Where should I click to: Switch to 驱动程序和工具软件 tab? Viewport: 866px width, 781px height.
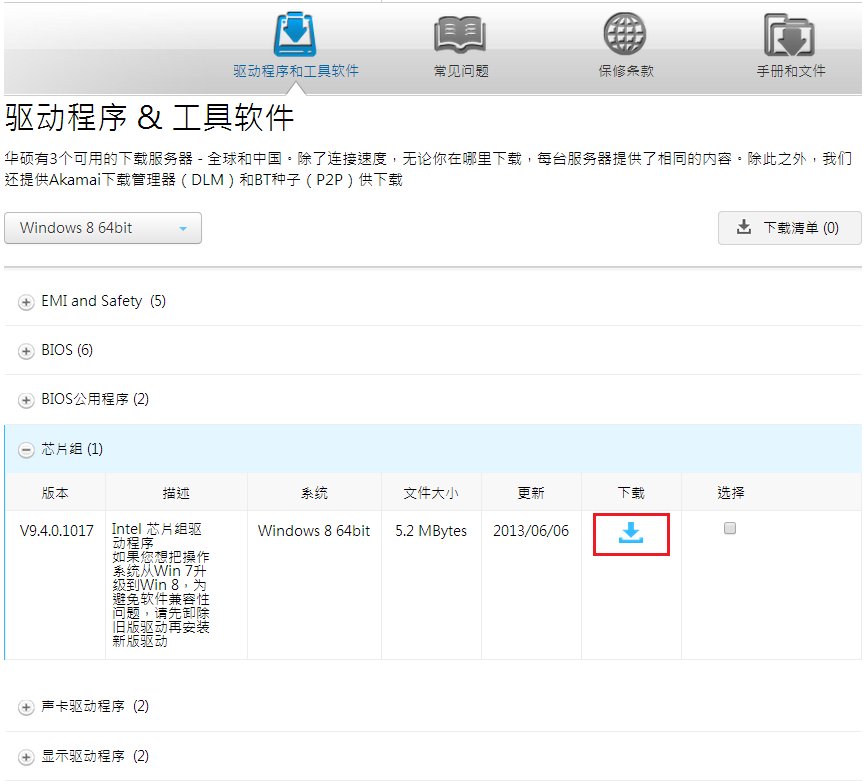click(295, 71)
